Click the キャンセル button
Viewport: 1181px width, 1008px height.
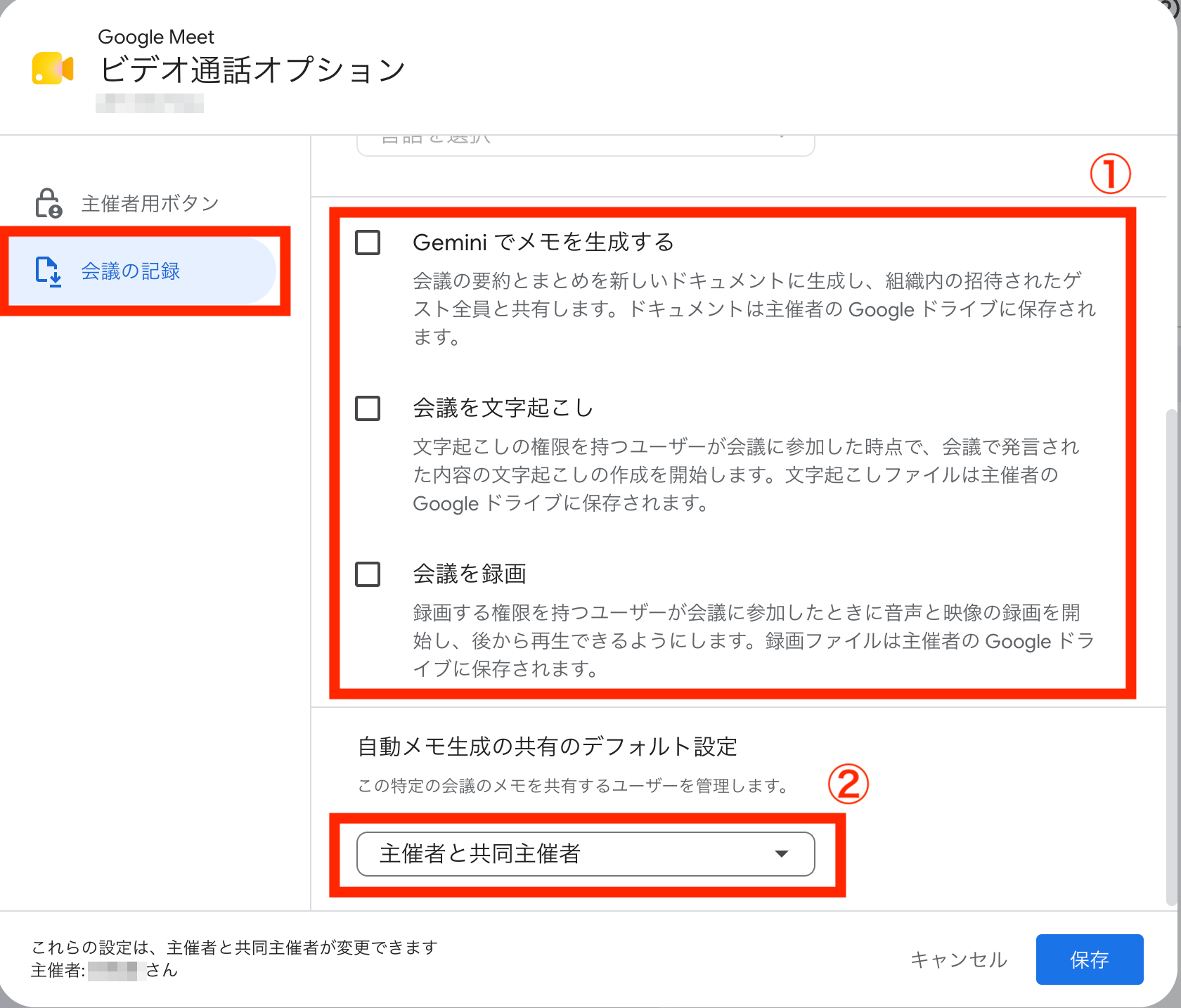click(x=959, y=959)
